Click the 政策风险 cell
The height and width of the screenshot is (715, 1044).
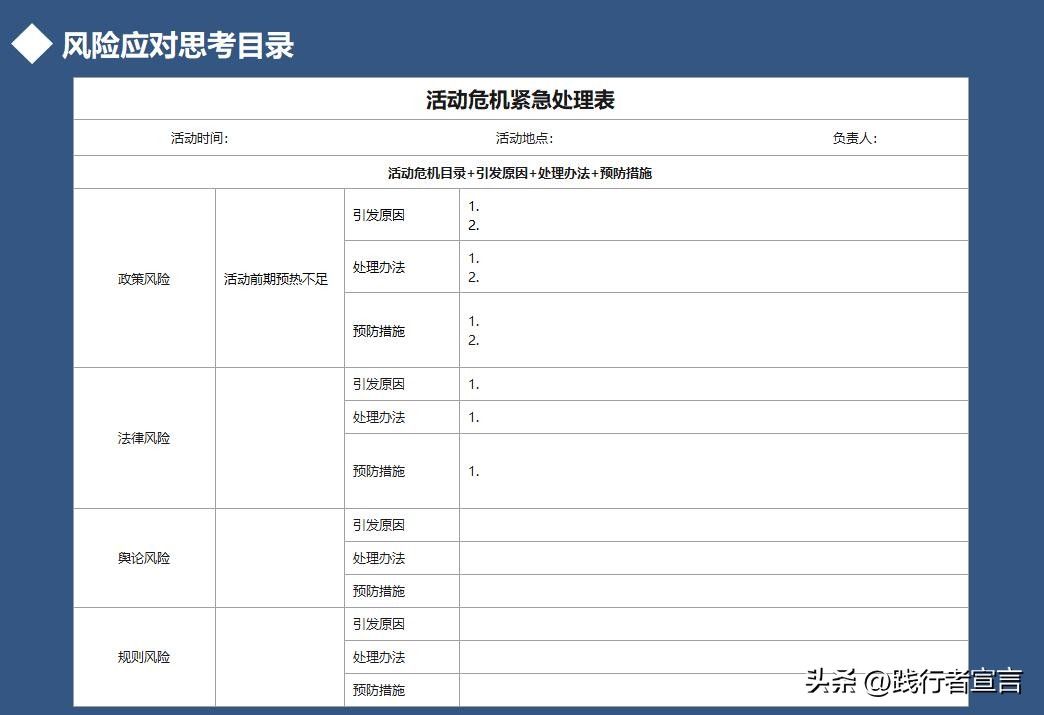pos(143,278)
